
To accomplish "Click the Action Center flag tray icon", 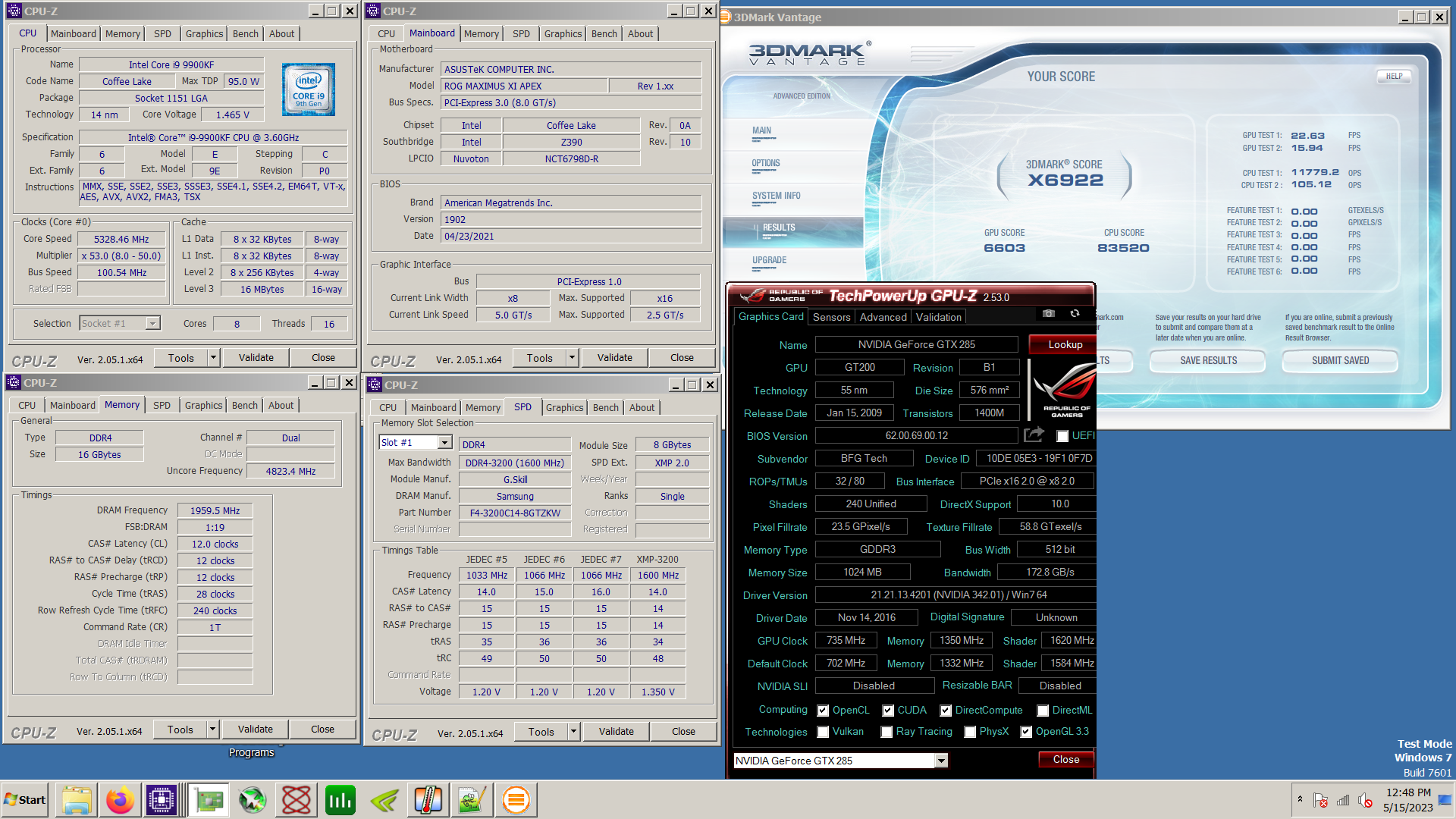I will pyautogui.click(x=1320, y=800).
